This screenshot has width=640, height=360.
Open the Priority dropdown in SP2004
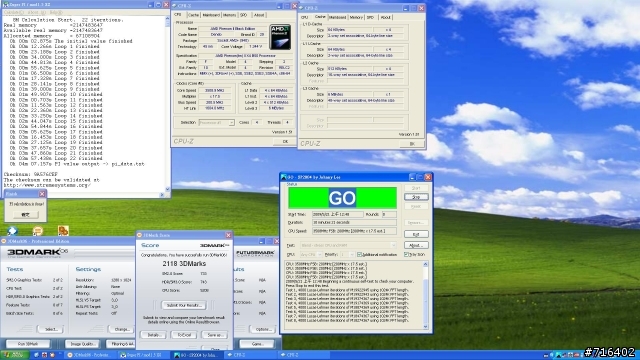tap(347, 255)
